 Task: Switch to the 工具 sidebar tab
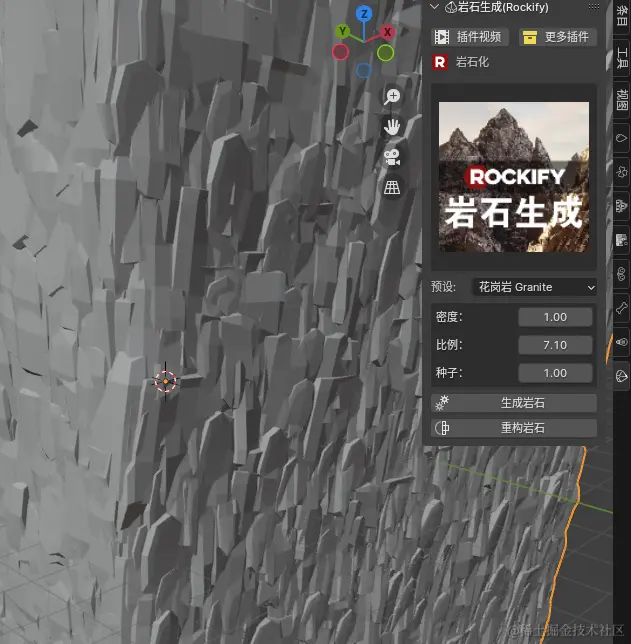(x=622, y=58)
